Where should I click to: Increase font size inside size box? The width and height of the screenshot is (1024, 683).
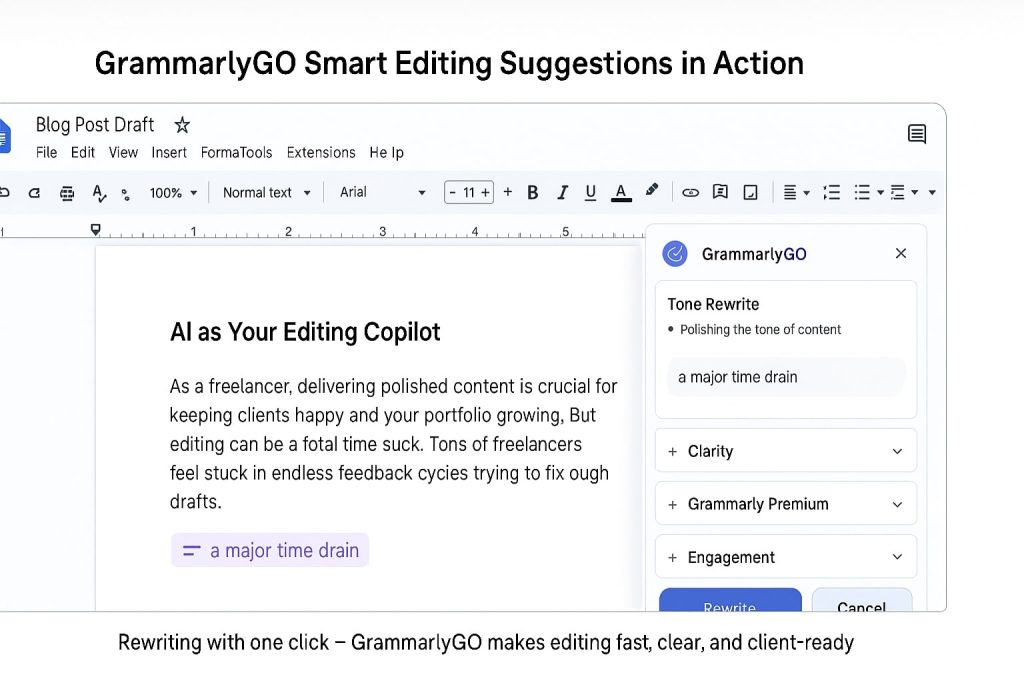coord(485,193)
